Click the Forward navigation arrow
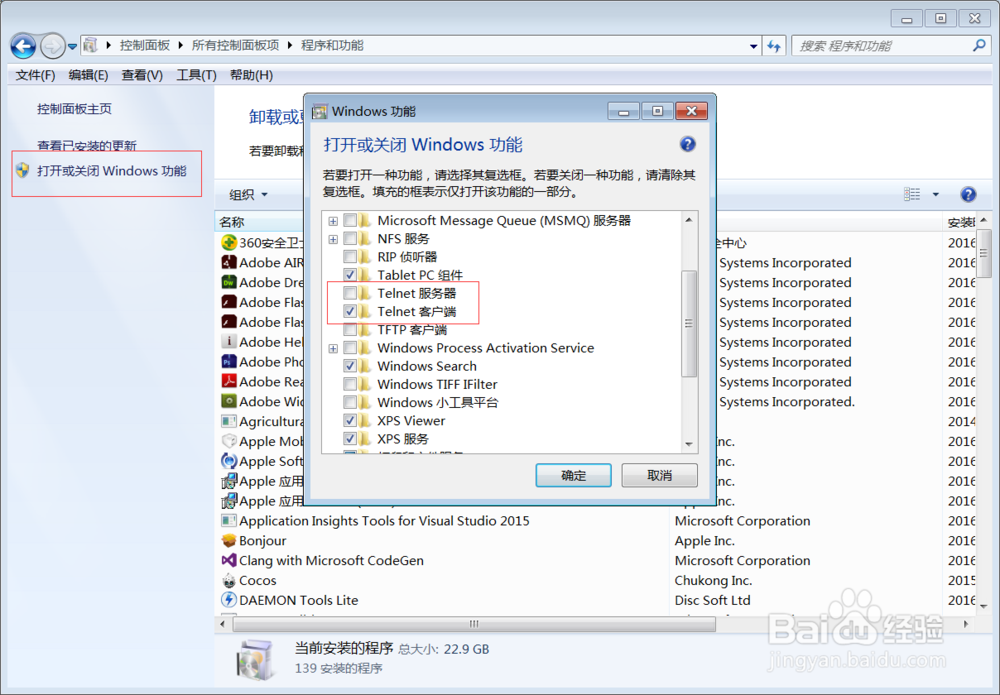 coord(52,46)
